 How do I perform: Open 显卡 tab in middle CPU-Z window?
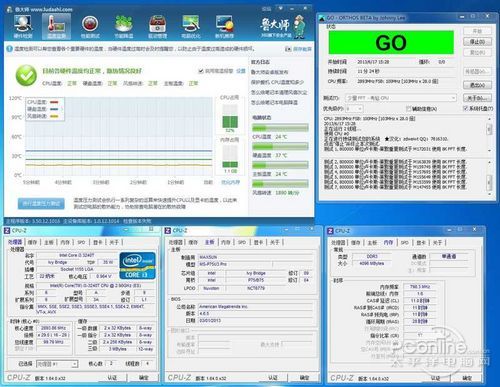click(x=259, y=242)
